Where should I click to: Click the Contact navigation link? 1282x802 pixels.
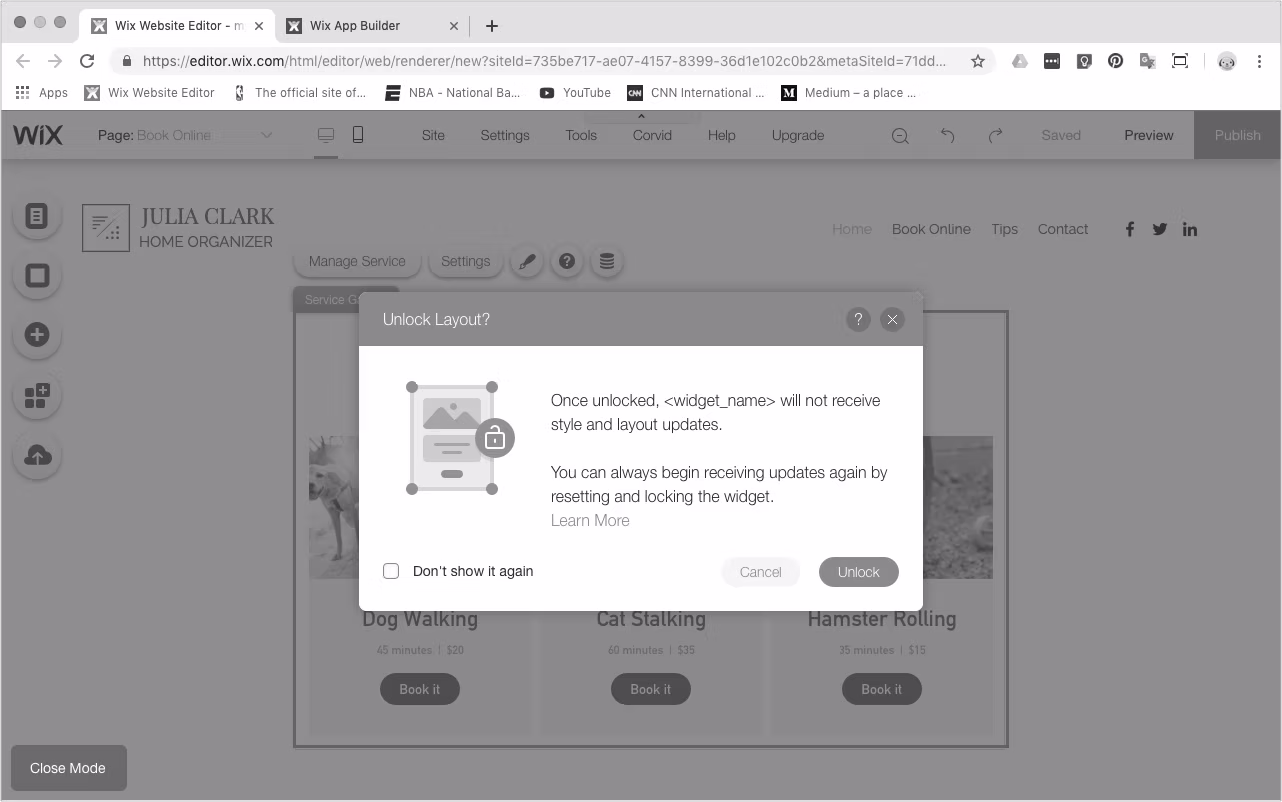point(1063,229)
